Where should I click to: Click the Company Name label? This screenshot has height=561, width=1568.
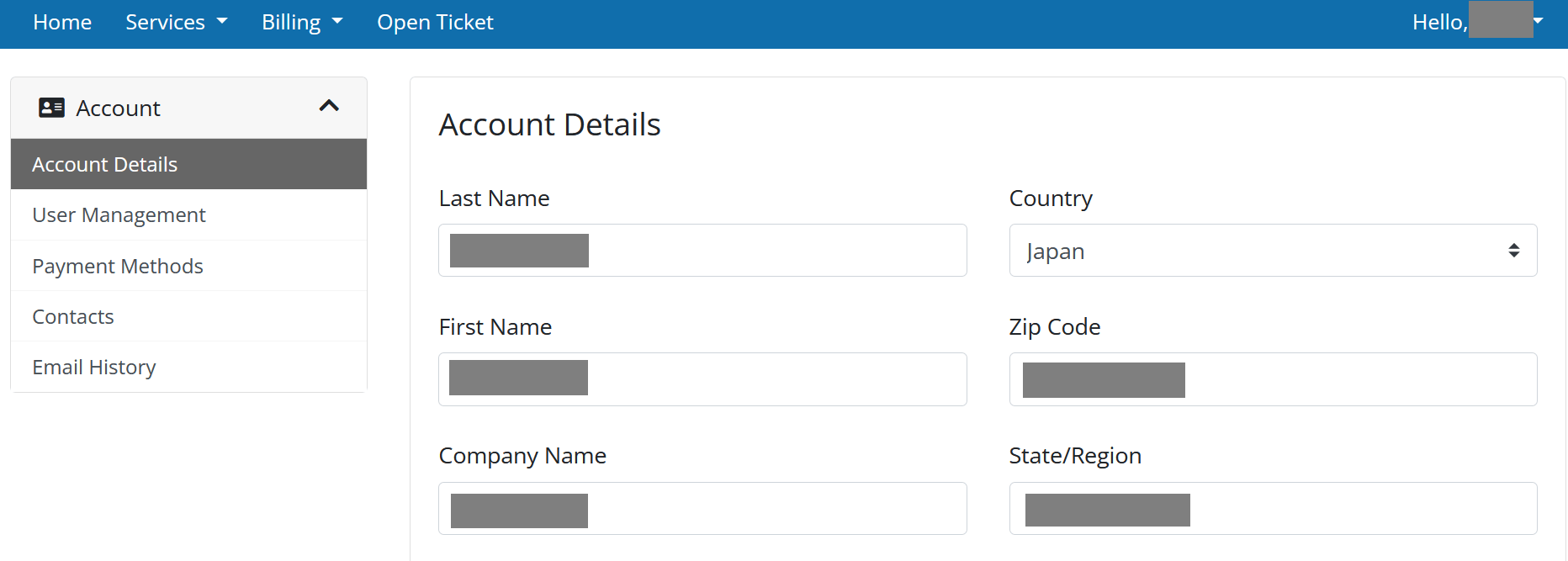tap(522, 456)
